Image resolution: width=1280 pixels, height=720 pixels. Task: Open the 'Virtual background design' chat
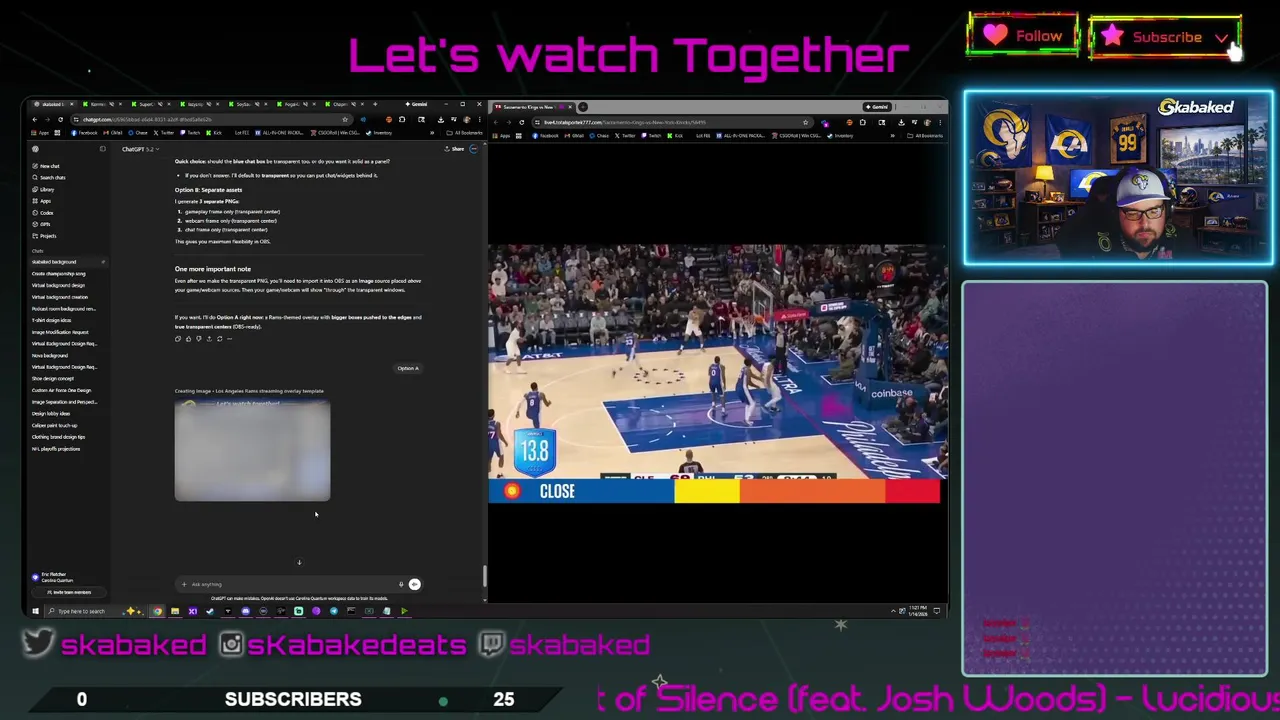pos(58,285)
